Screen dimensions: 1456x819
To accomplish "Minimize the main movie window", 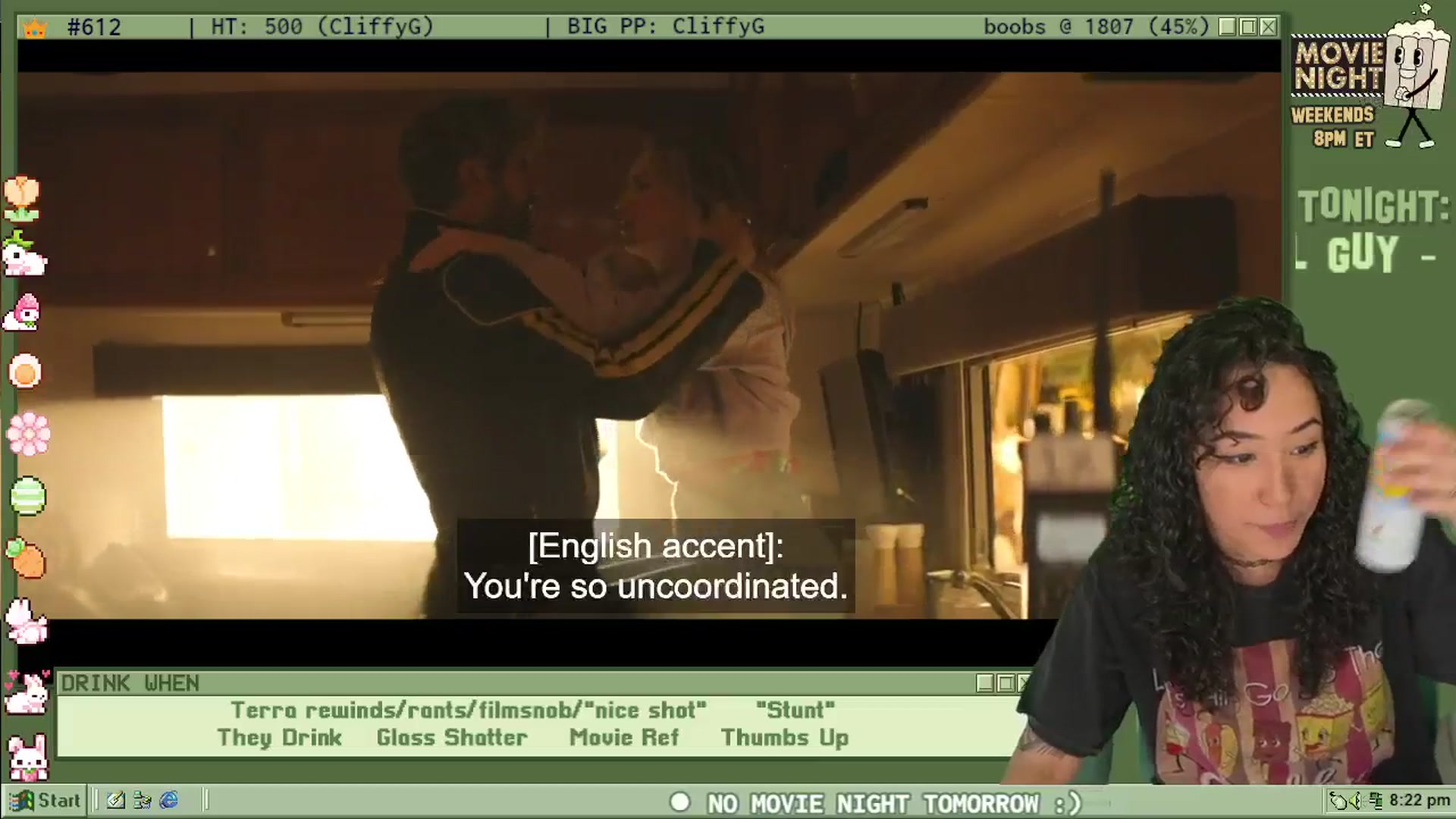I will click(1228, 27).
